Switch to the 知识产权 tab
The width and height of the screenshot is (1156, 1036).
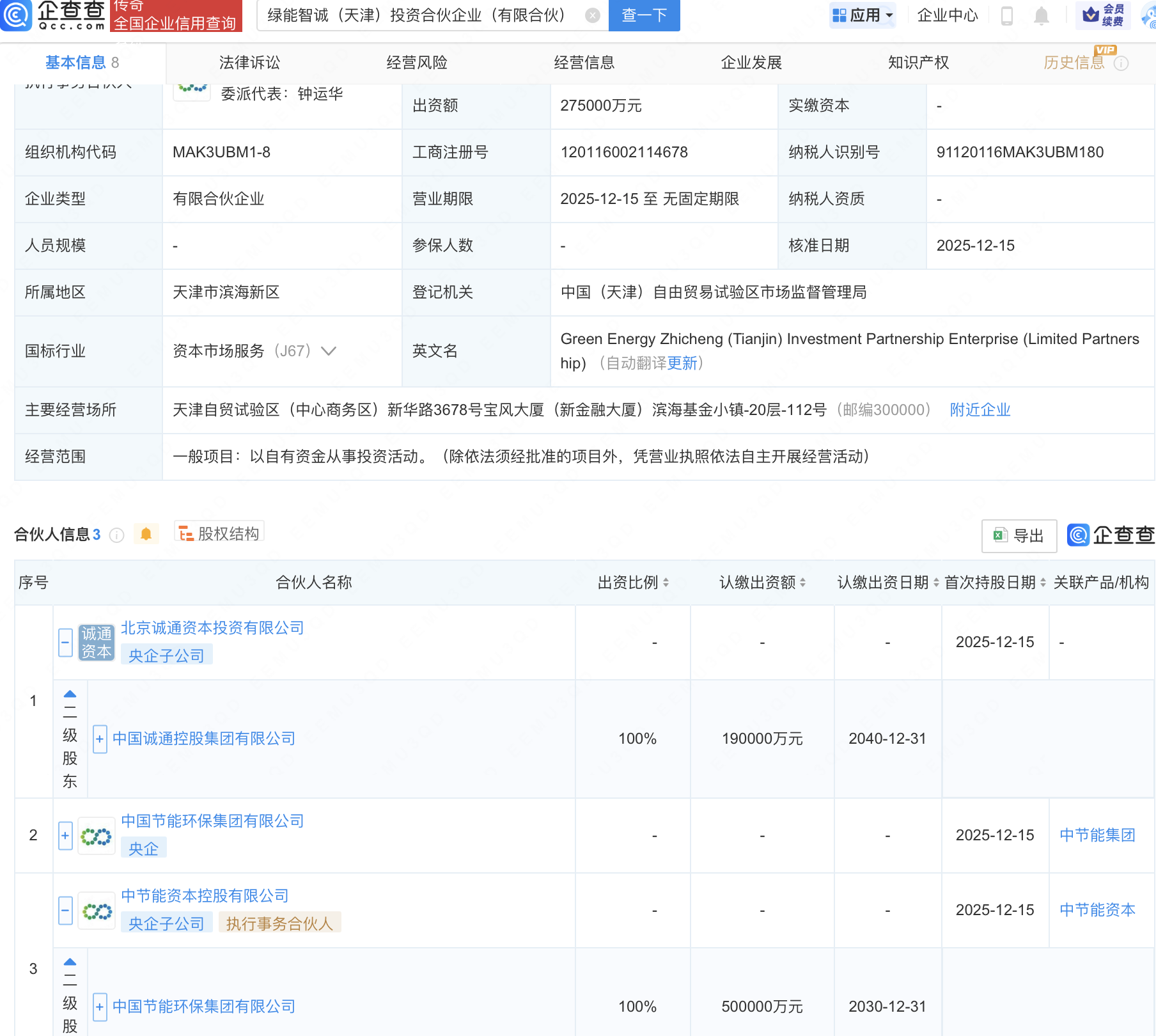[x=918, y=63]
